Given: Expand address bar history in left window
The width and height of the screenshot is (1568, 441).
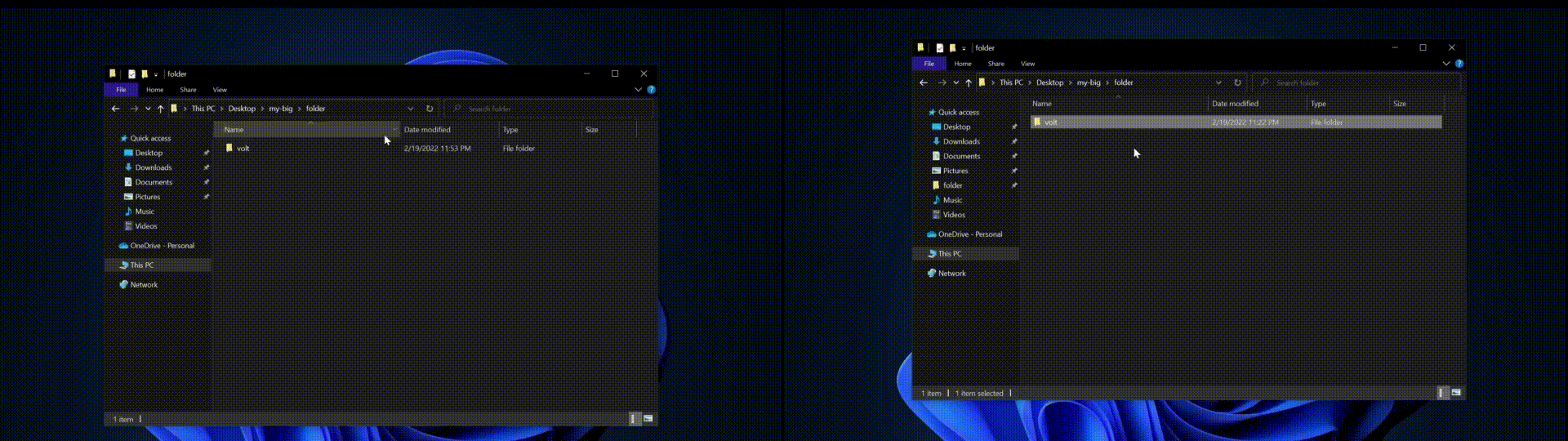Looking at the screenshot, I should (x=411, y=109).
